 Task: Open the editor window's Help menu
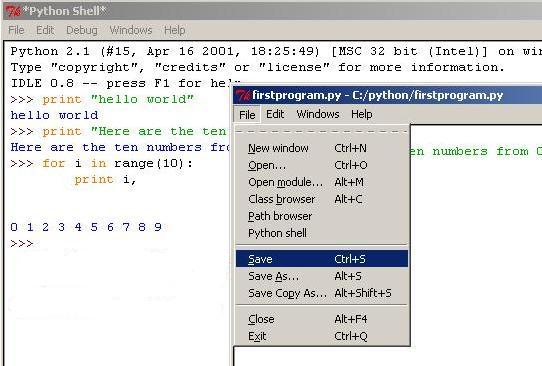[362, 114]
